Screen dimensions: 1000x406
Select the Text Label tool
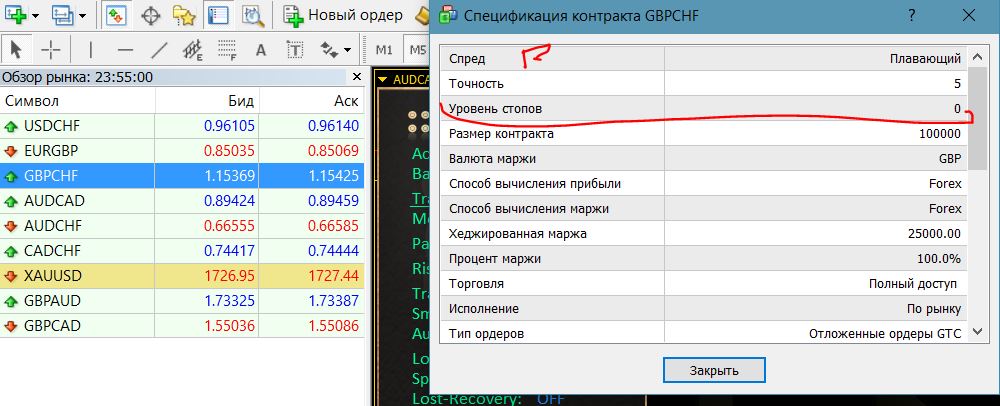(x=295, y=50)
